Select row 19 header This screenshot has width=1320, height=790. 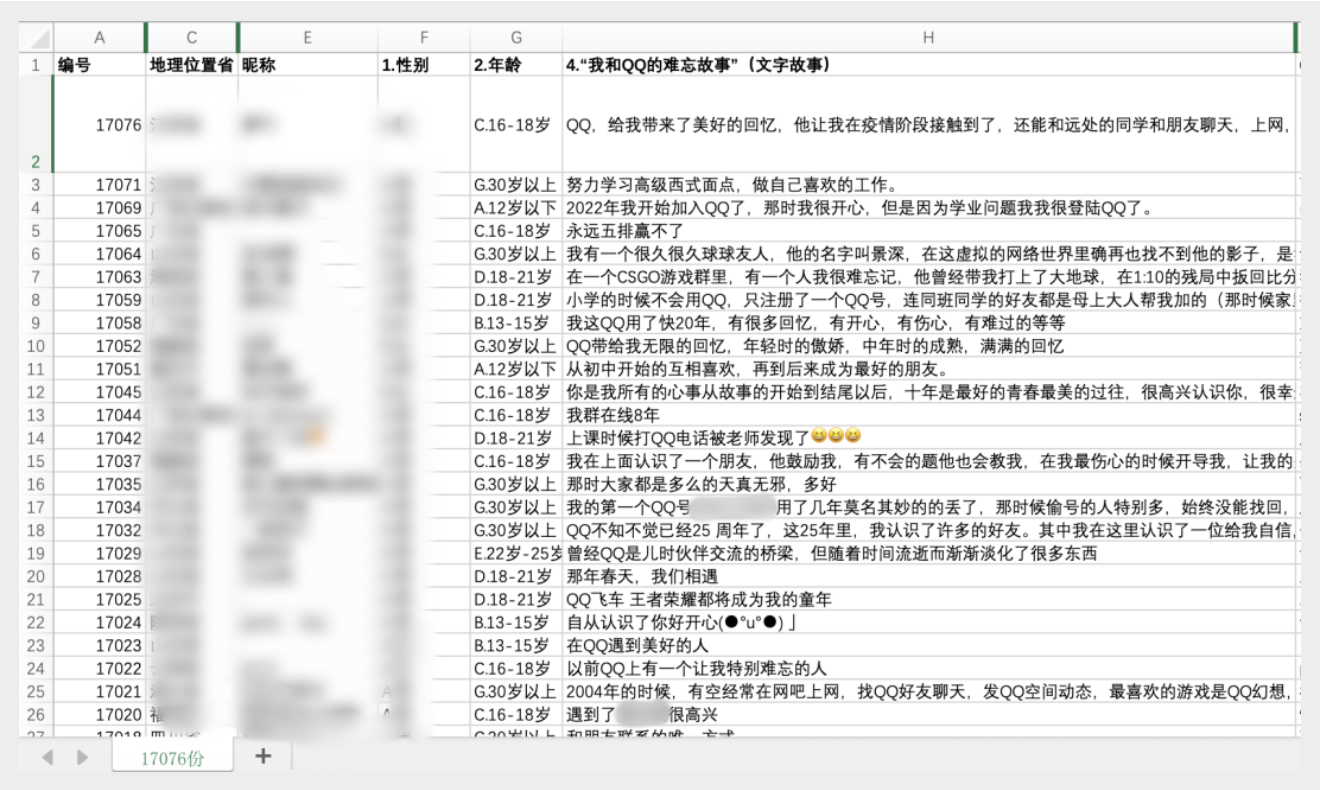pyautogui.click(x=36, y=553)
